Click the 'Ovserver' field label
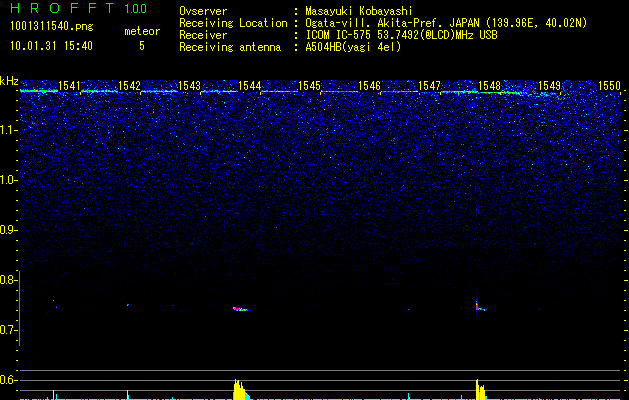Viewport: 629px width, 400px height. click(203, 11)
